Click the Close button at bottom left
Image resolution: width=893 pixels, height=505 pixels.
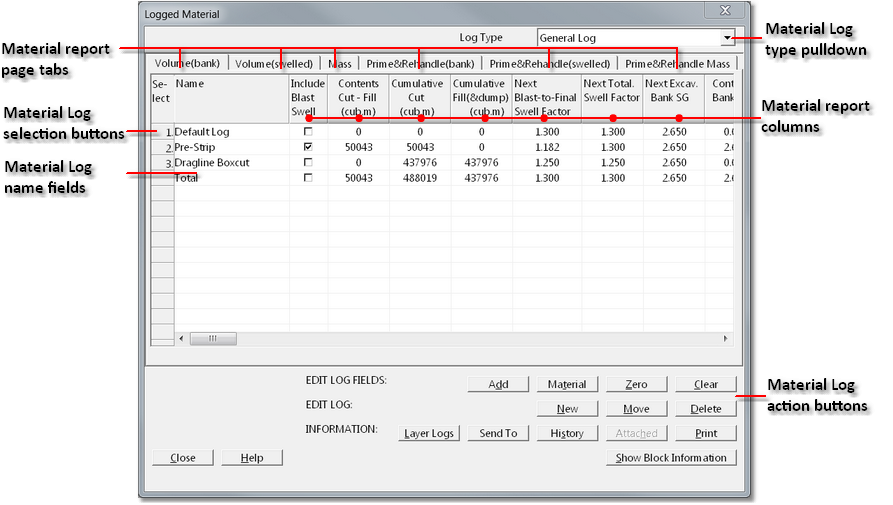183,458
